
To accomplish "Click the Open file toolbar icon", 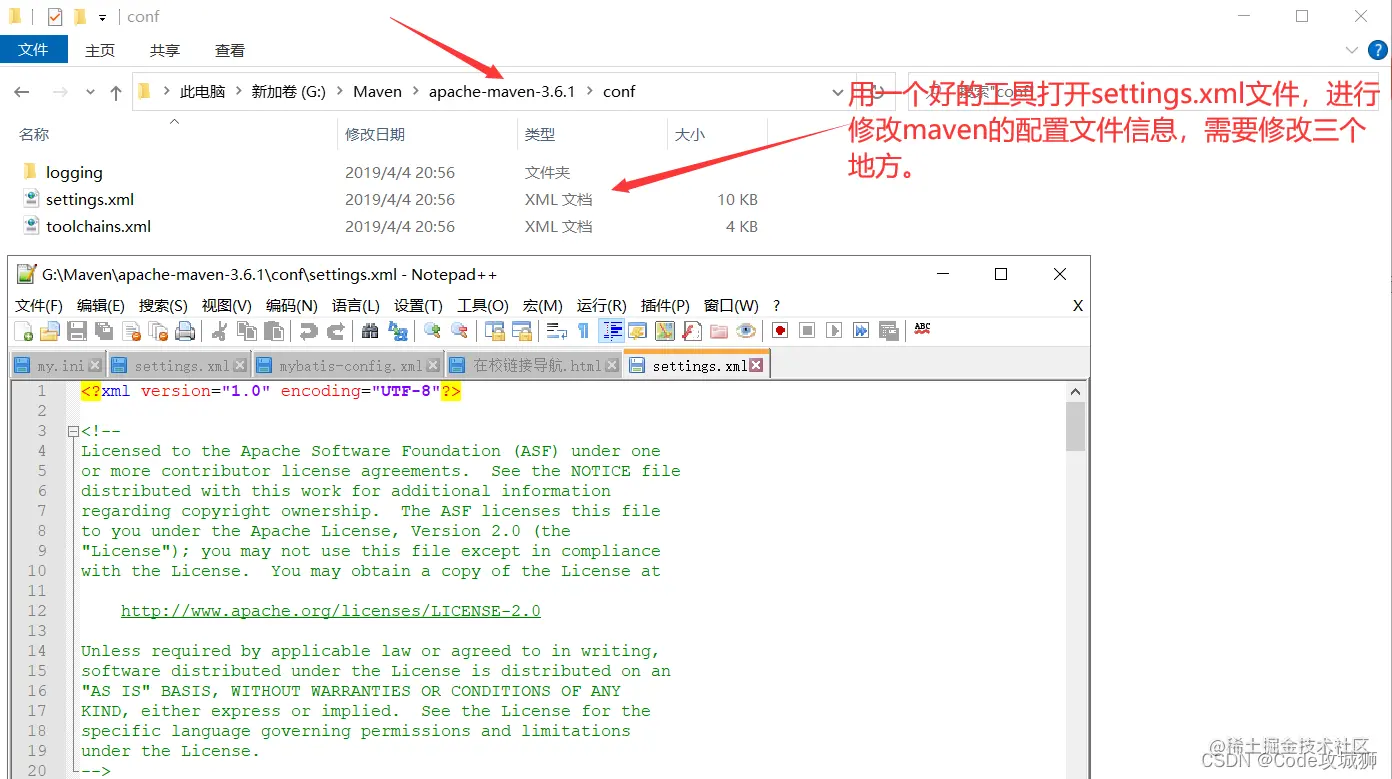I will click(x=49, y=330).
